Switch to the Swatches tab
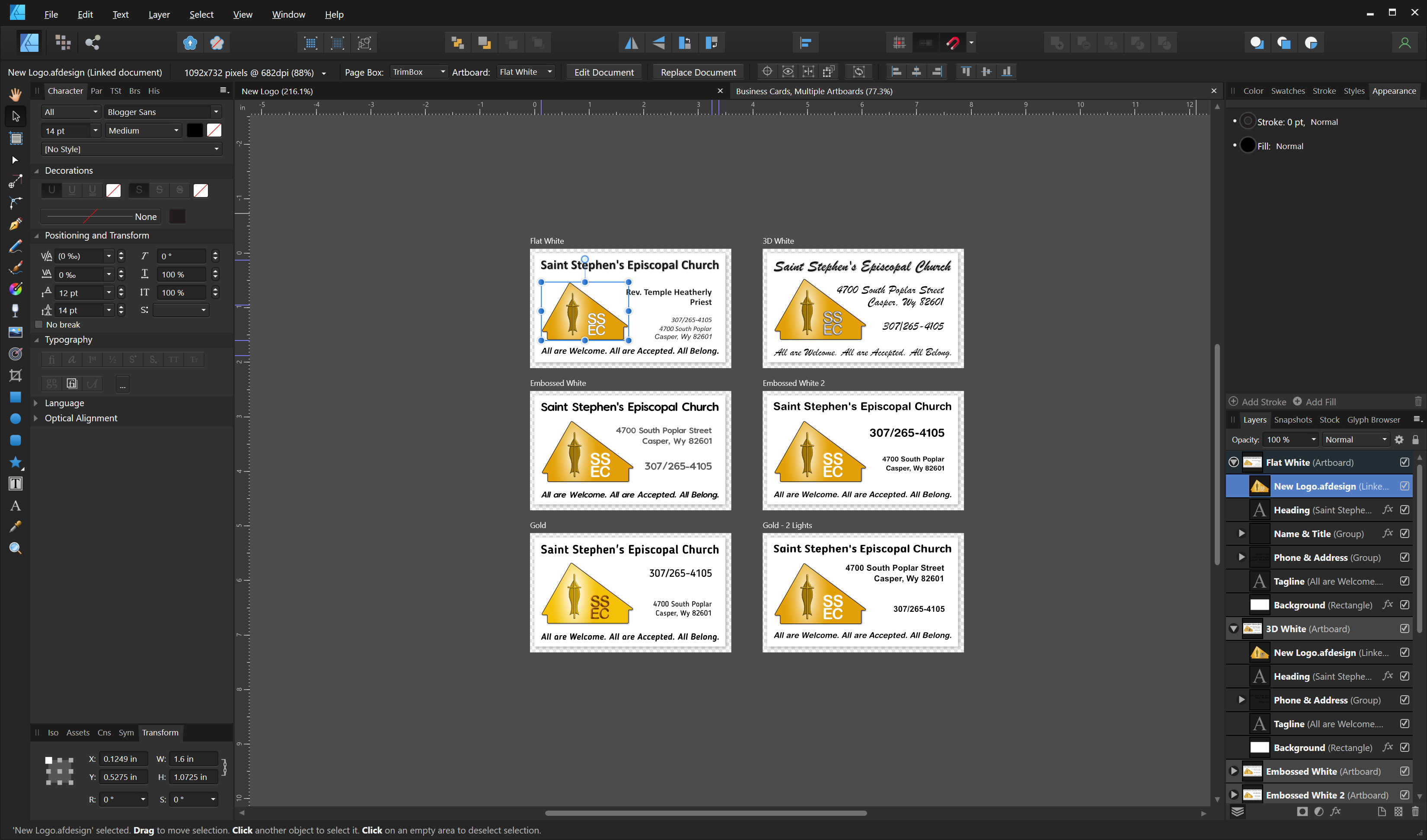This screenshot has width=1427, height=840. coord(1288,91)
